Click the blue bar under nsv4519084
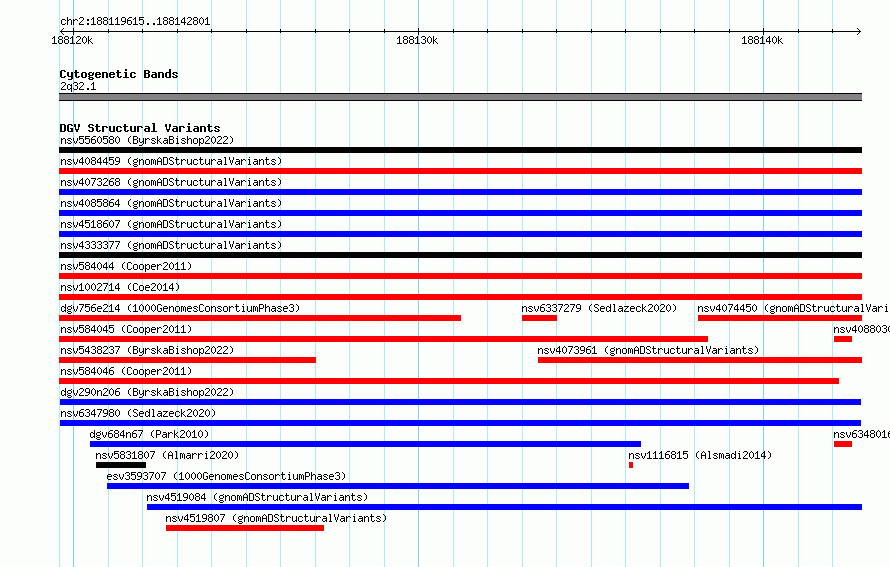890x567 pixels. coord(505,507)
